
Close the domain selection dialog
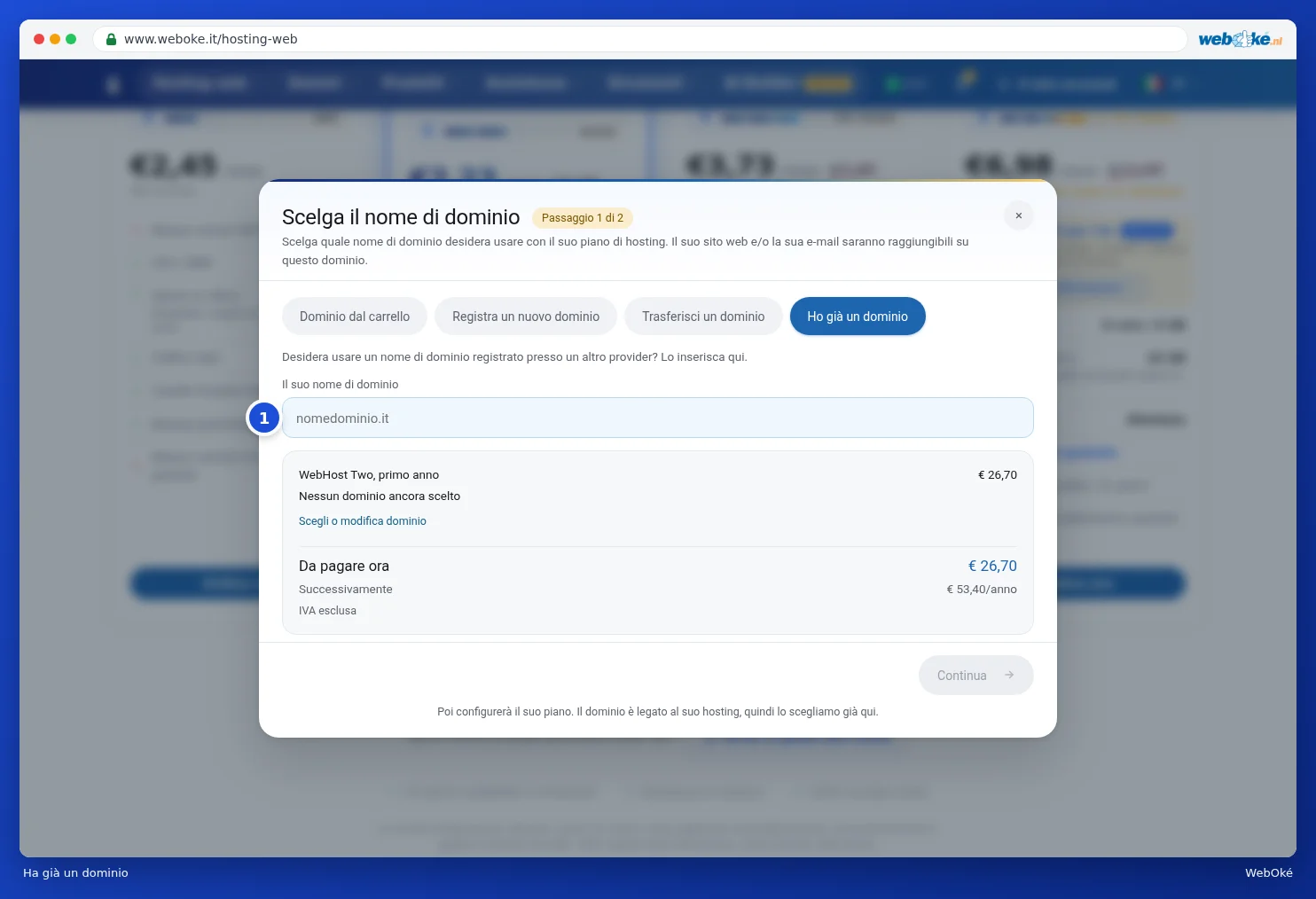pyautogui.click(x=1019, y=215)
